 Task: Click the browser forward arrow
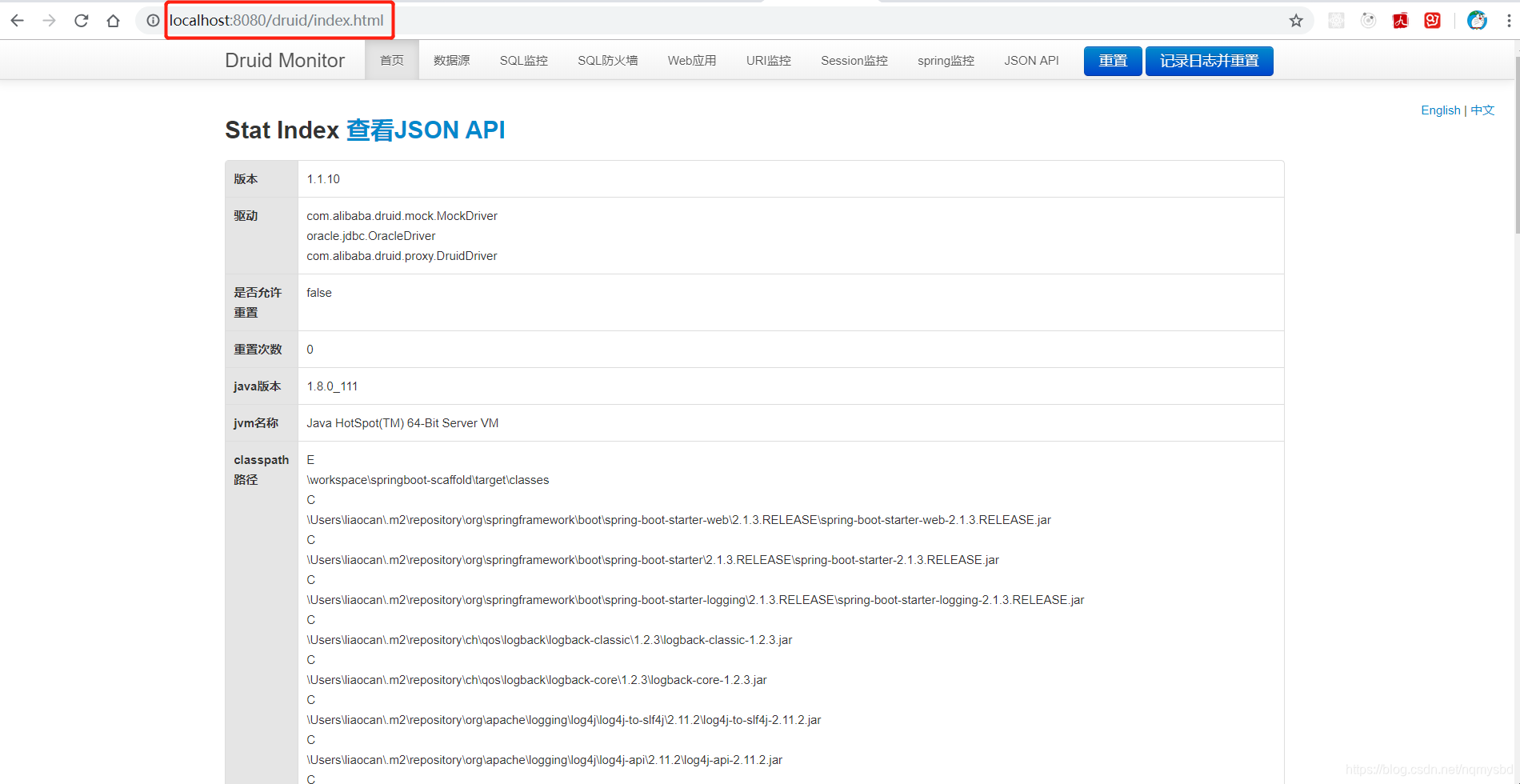click(x=49, y=21)
